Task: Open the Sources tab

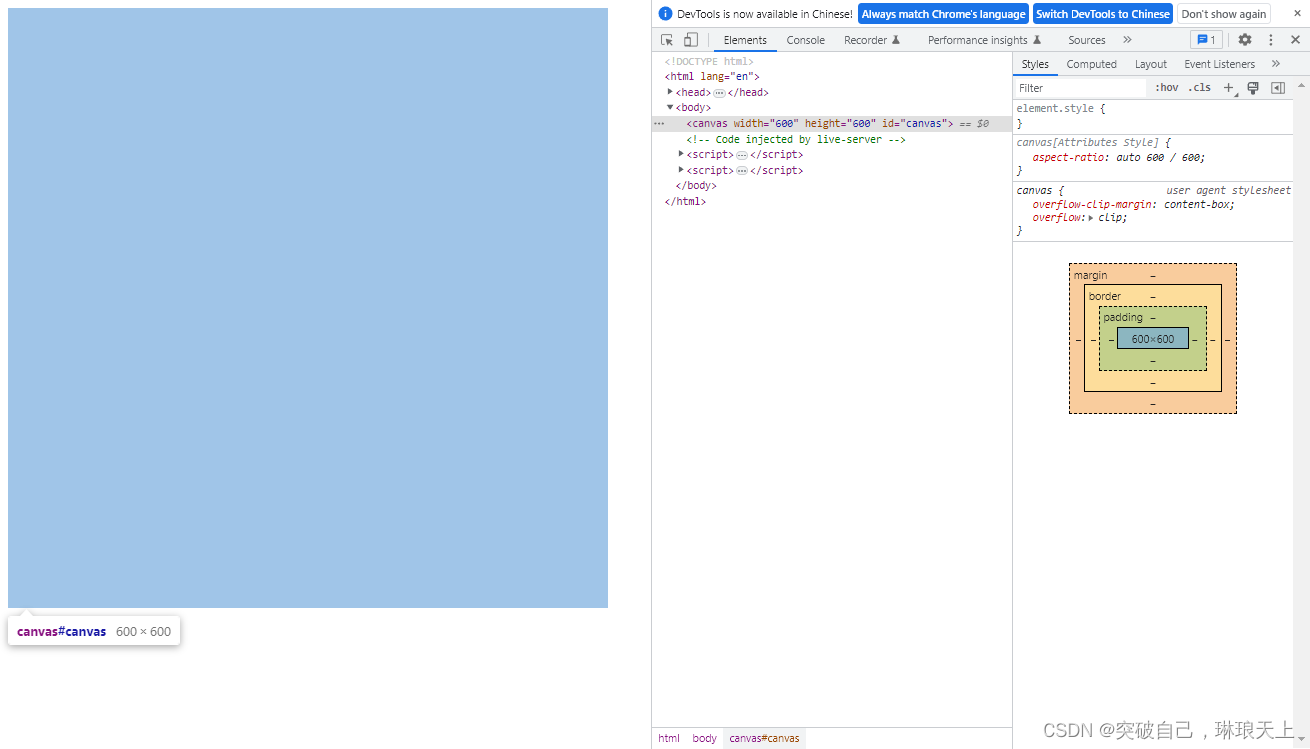Action: [x=1086, y=40]
